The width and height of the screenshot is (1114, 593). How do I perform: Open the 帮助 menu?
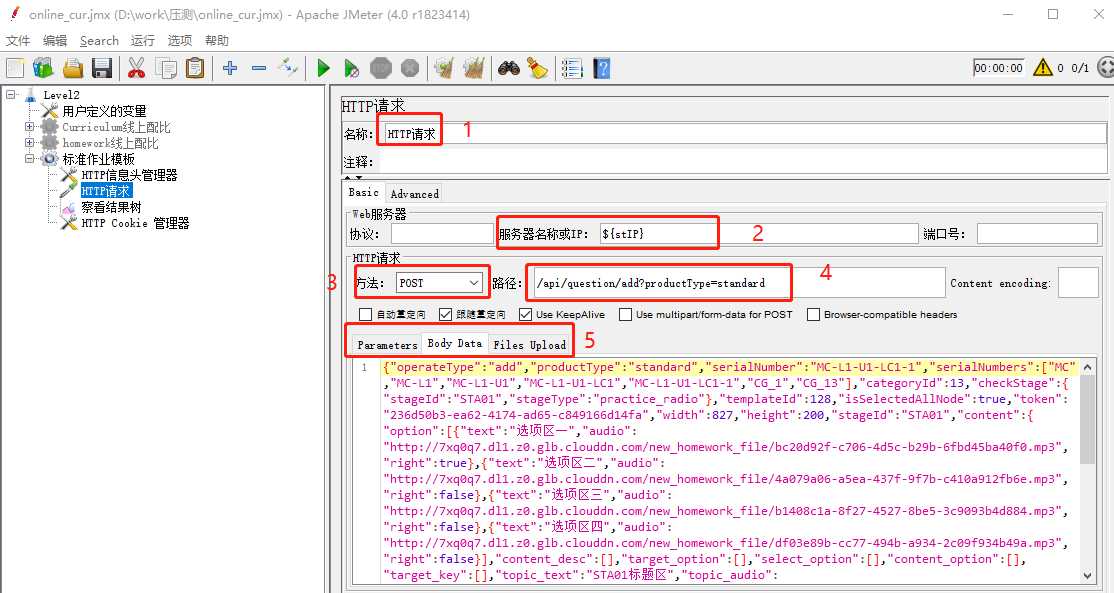point(217,40)
